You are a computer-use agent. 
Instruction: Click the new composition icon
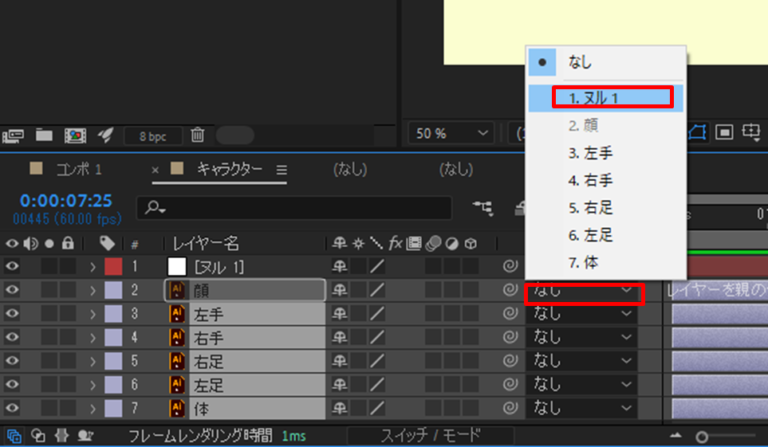pos(74,134)
